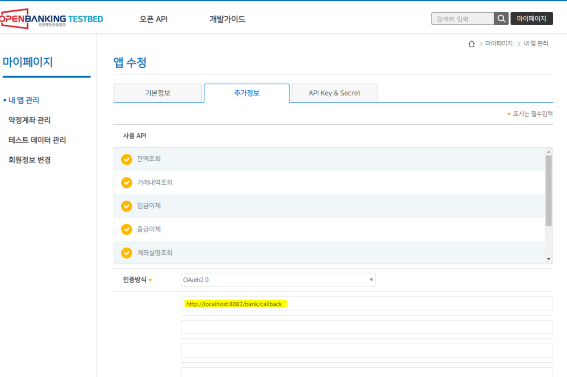Viewport: 567px width, 377px height.
Task: Switch to the 기본정보 tab
Action: 158,93
